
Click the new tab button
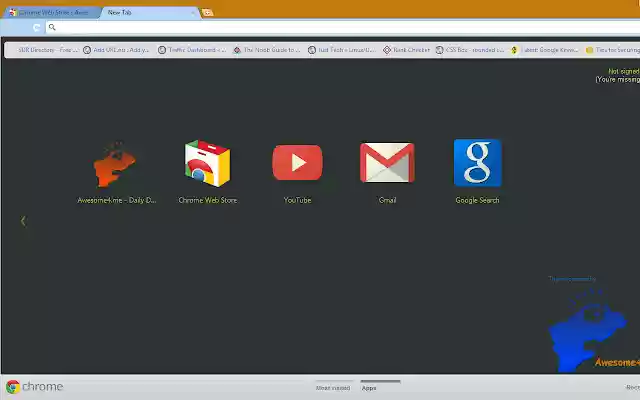tap(207, 13)
